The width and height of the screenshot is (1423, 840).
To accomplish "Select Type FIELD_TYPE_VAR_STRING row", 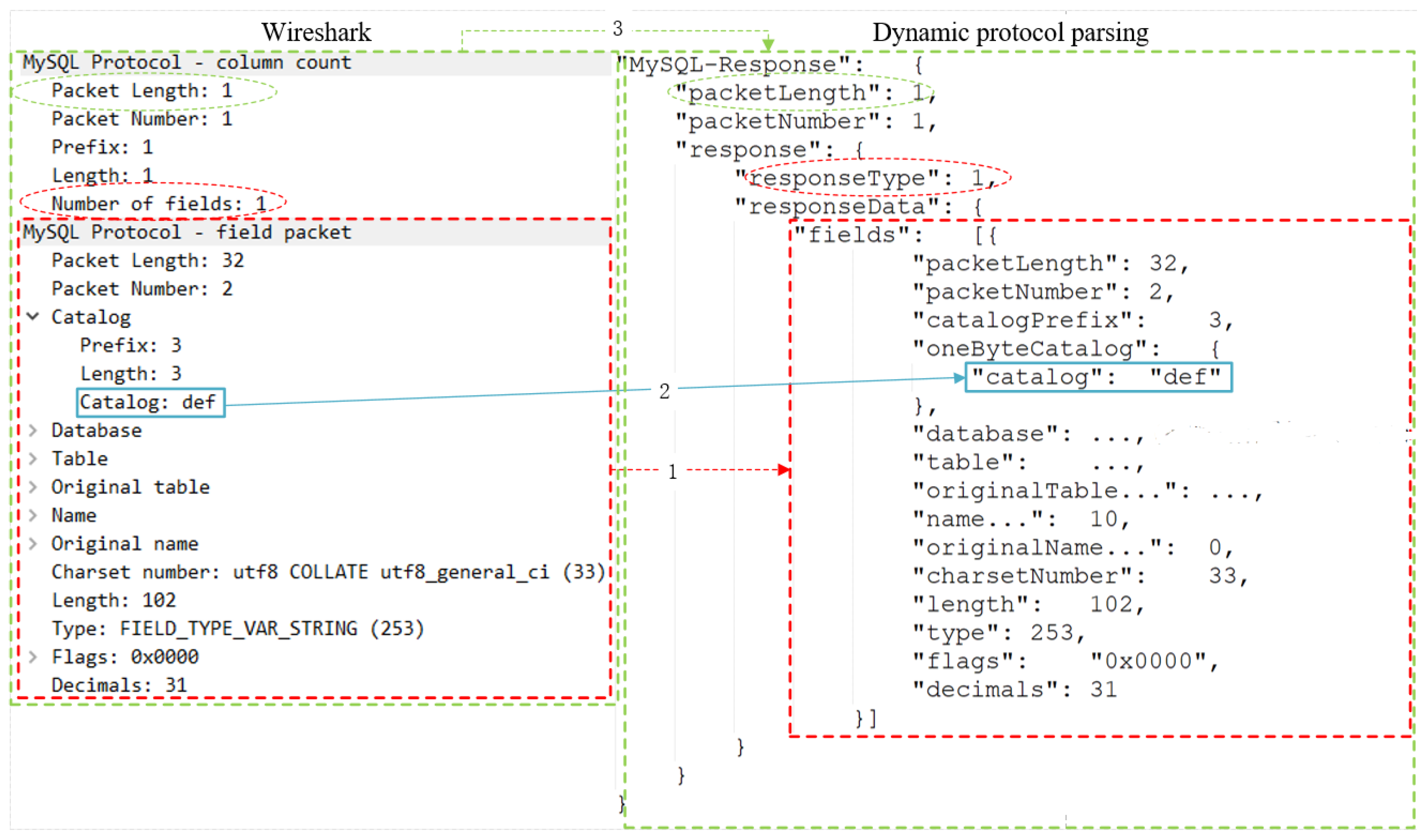I will pos(238,629).
